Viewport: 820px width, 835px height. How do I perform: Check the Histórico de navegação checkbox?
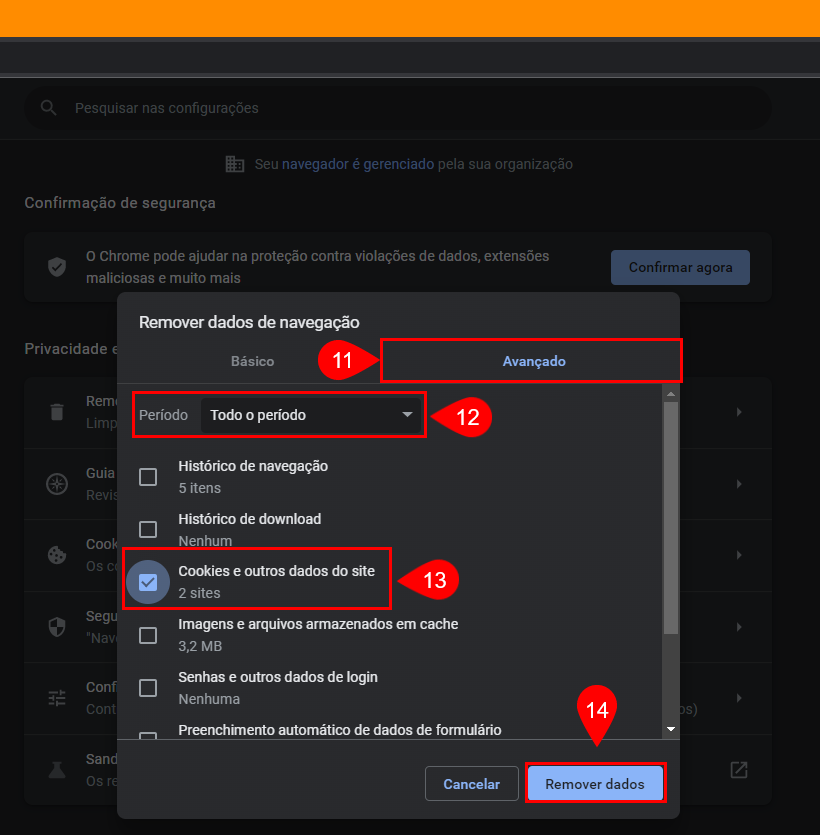pos(148,477)
